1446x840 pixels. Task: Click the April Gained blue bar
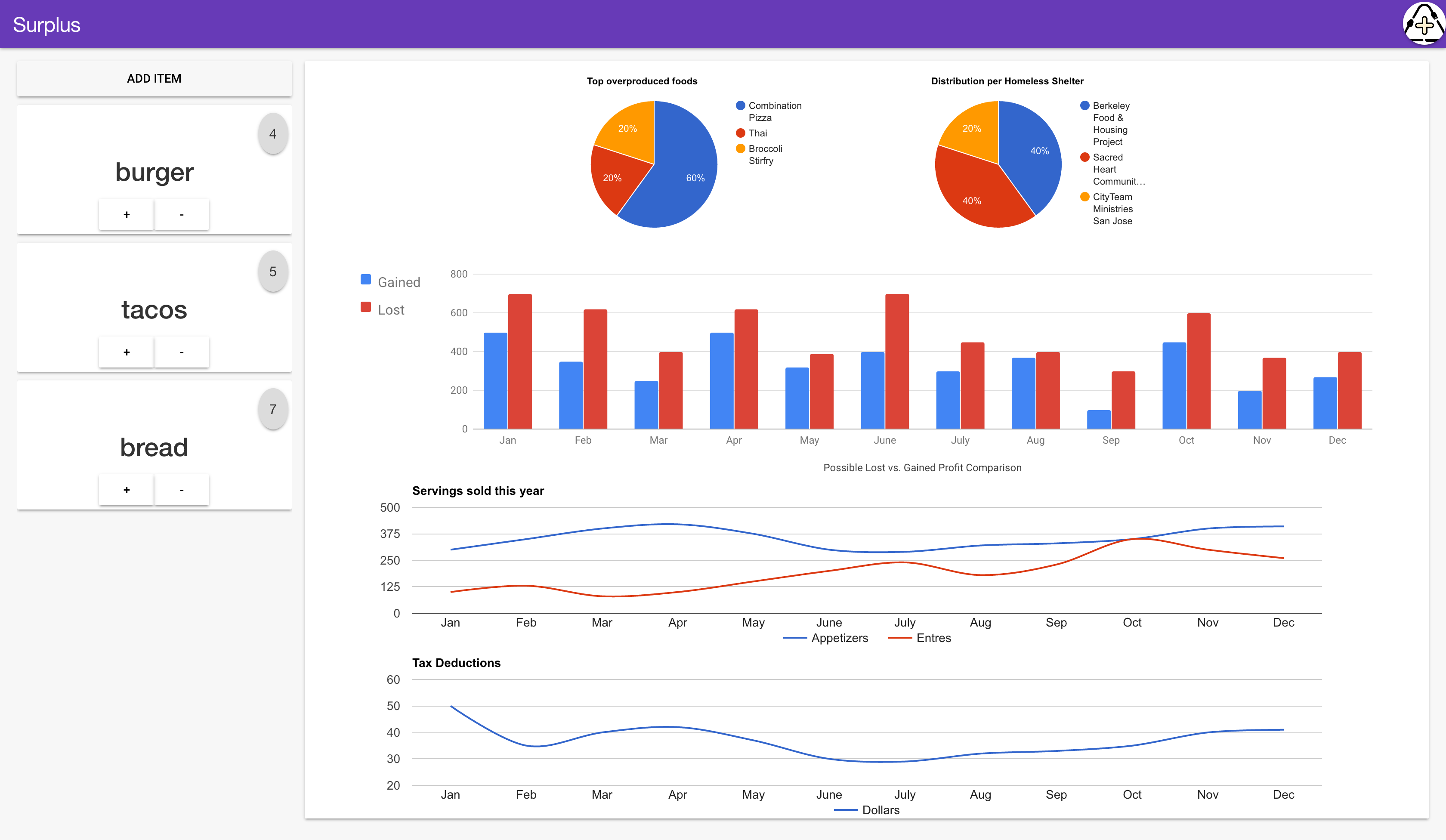click(722, 381)
